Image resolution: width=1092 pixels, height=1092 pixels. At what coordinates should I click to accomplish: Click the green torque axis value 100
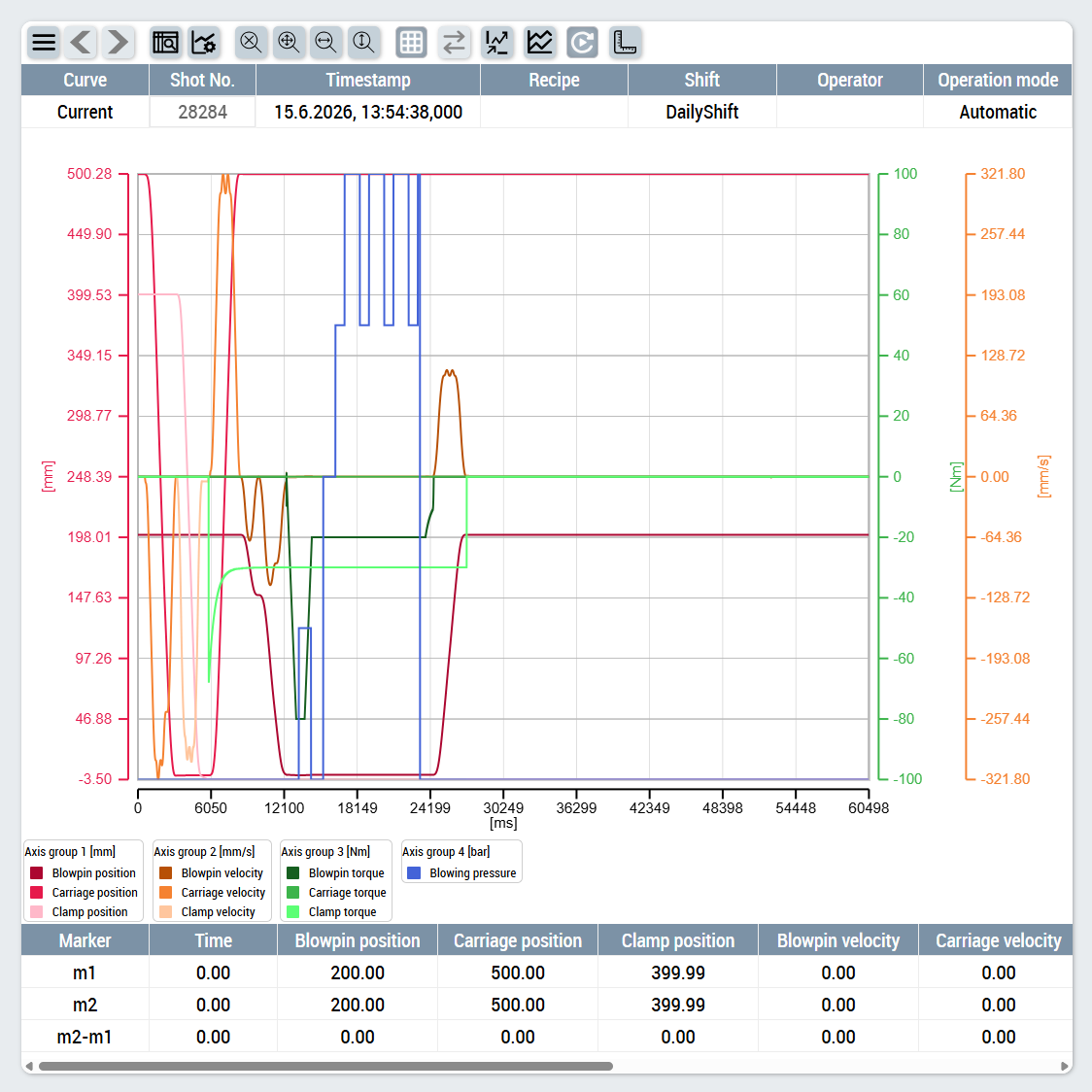point(905,174)
